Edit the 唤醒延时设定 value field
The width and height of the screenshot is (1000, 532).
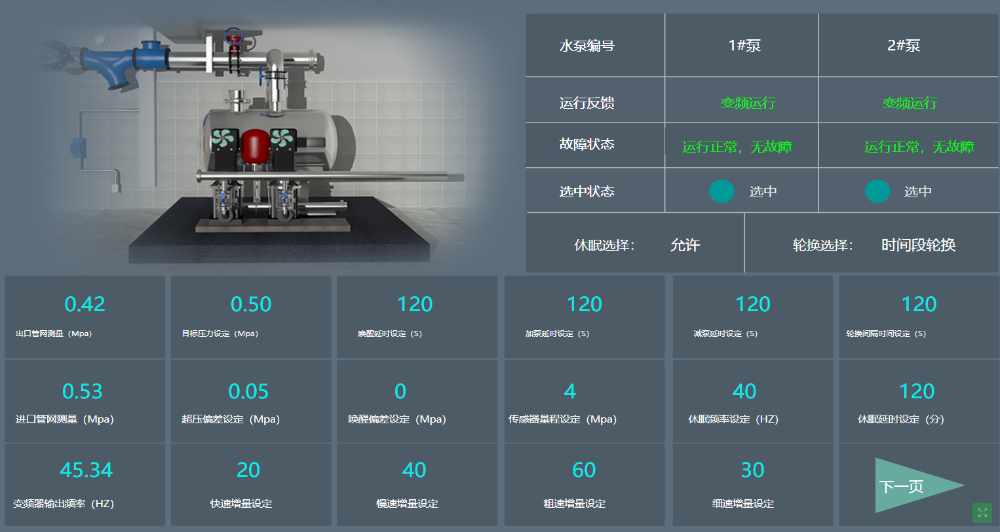(x=415, y=304)
